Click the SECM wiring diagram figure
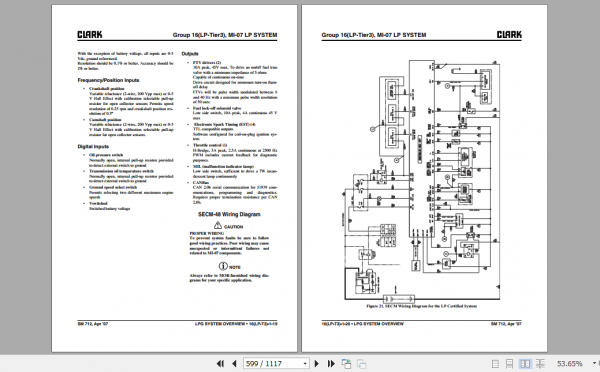This screenshot has height=372, width=600. pyautogui.click(x=422, y=181)
